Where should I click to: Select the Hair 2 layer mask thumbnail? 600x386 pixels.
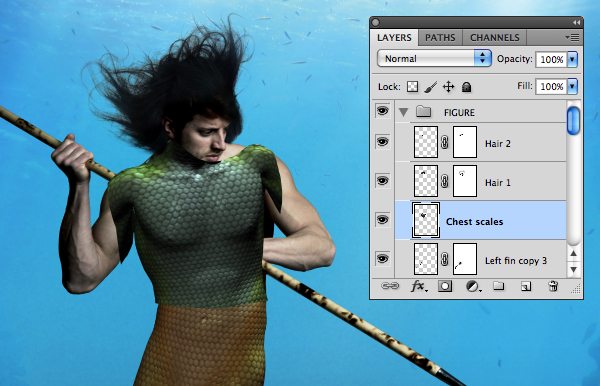(465, 142)
